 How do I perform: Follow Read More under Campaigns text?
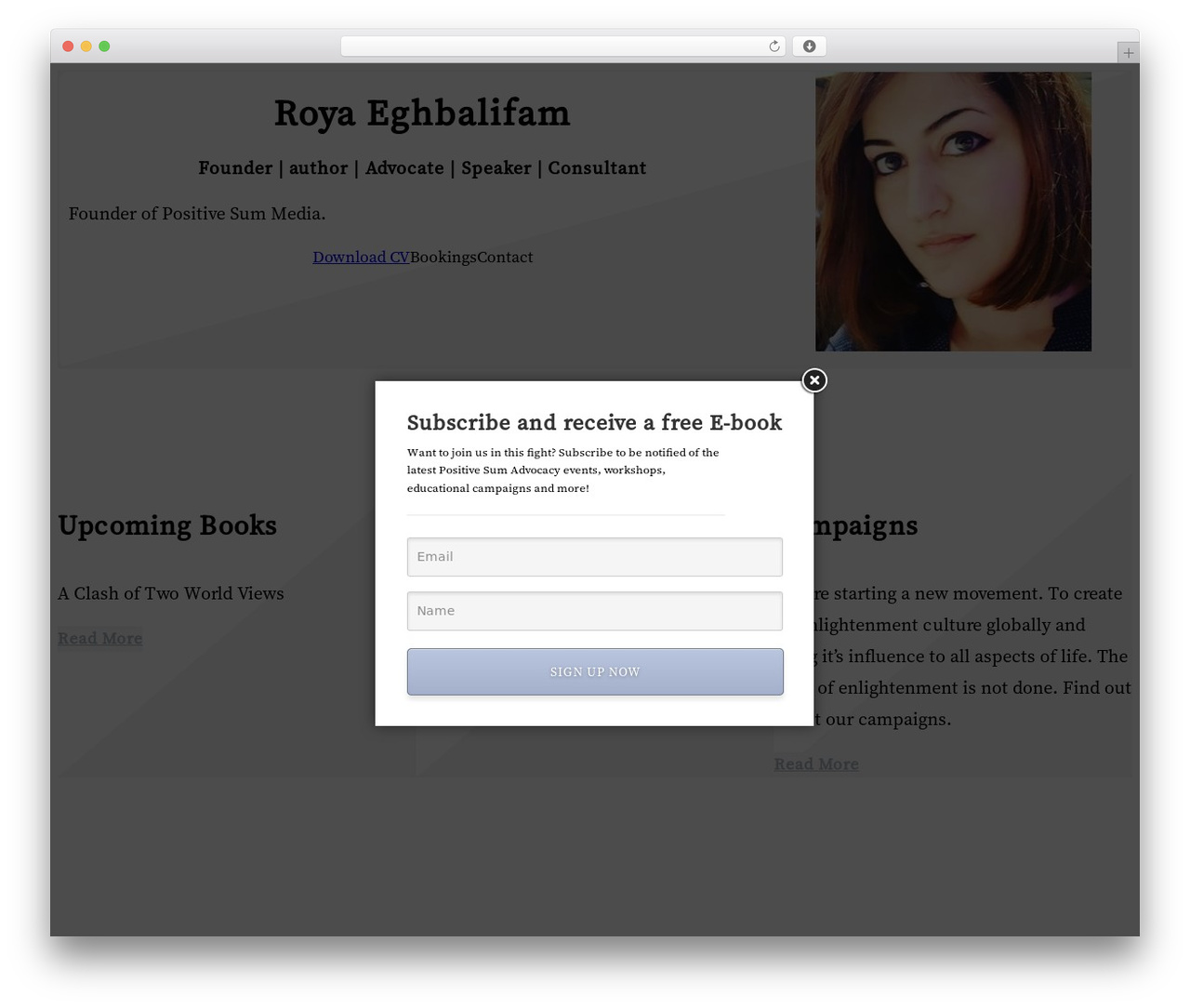(816, 763)
